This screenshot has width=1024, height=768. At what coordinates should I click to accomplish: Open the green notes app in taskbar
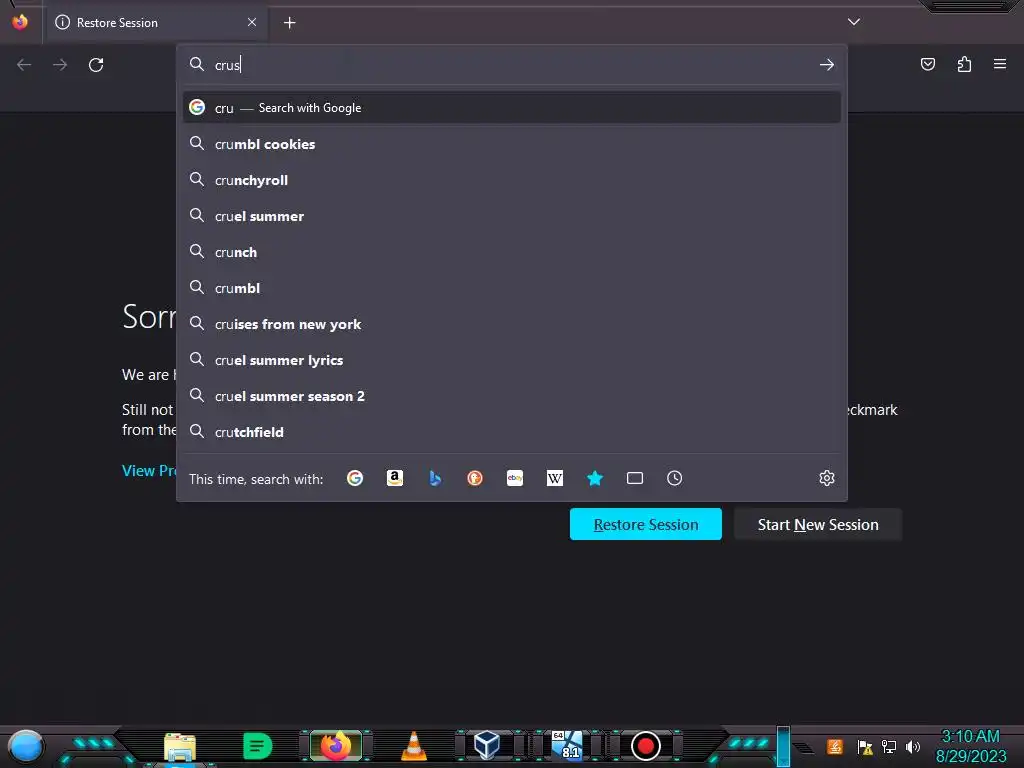coord(257,746)
